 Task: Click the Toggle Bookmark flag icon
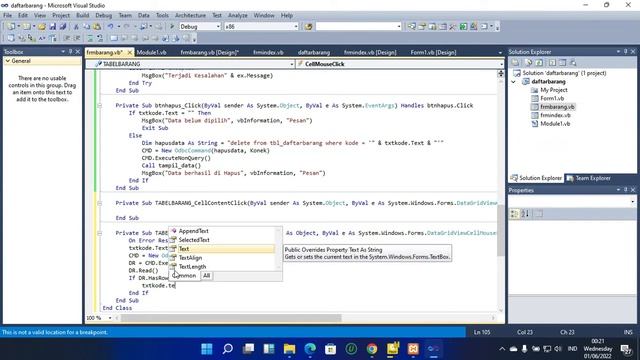(x=114, y=38)
